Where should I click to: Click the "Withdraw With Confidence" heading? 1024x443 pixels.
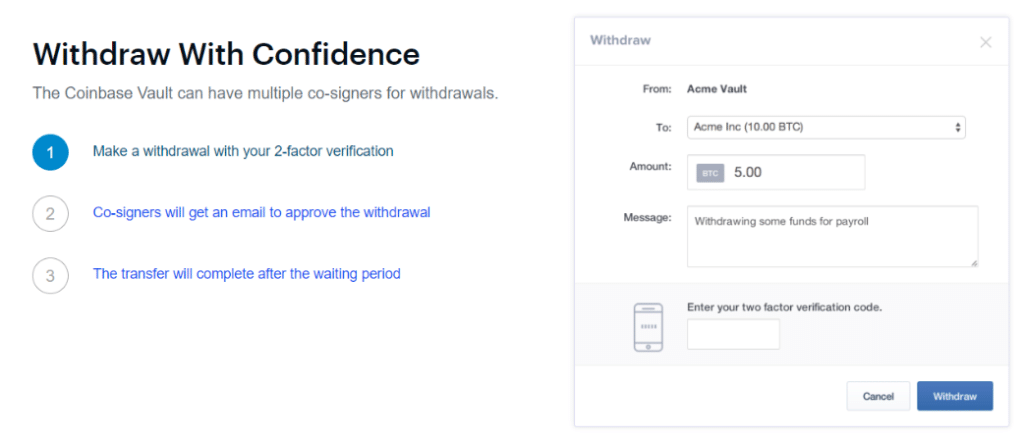[226, 53]
